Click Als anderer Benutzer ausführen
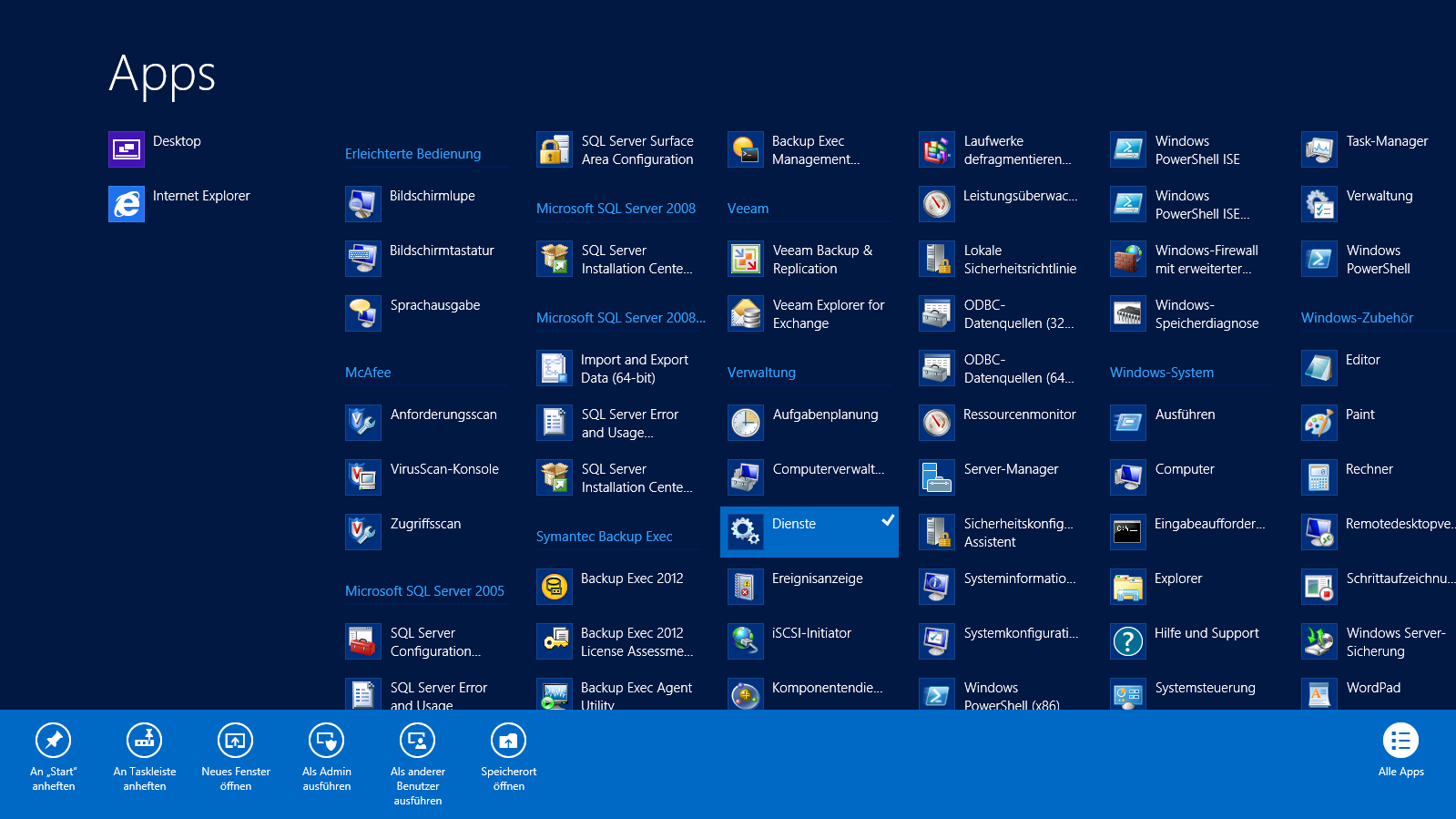The image size is (1456, 819). (418, 765)
